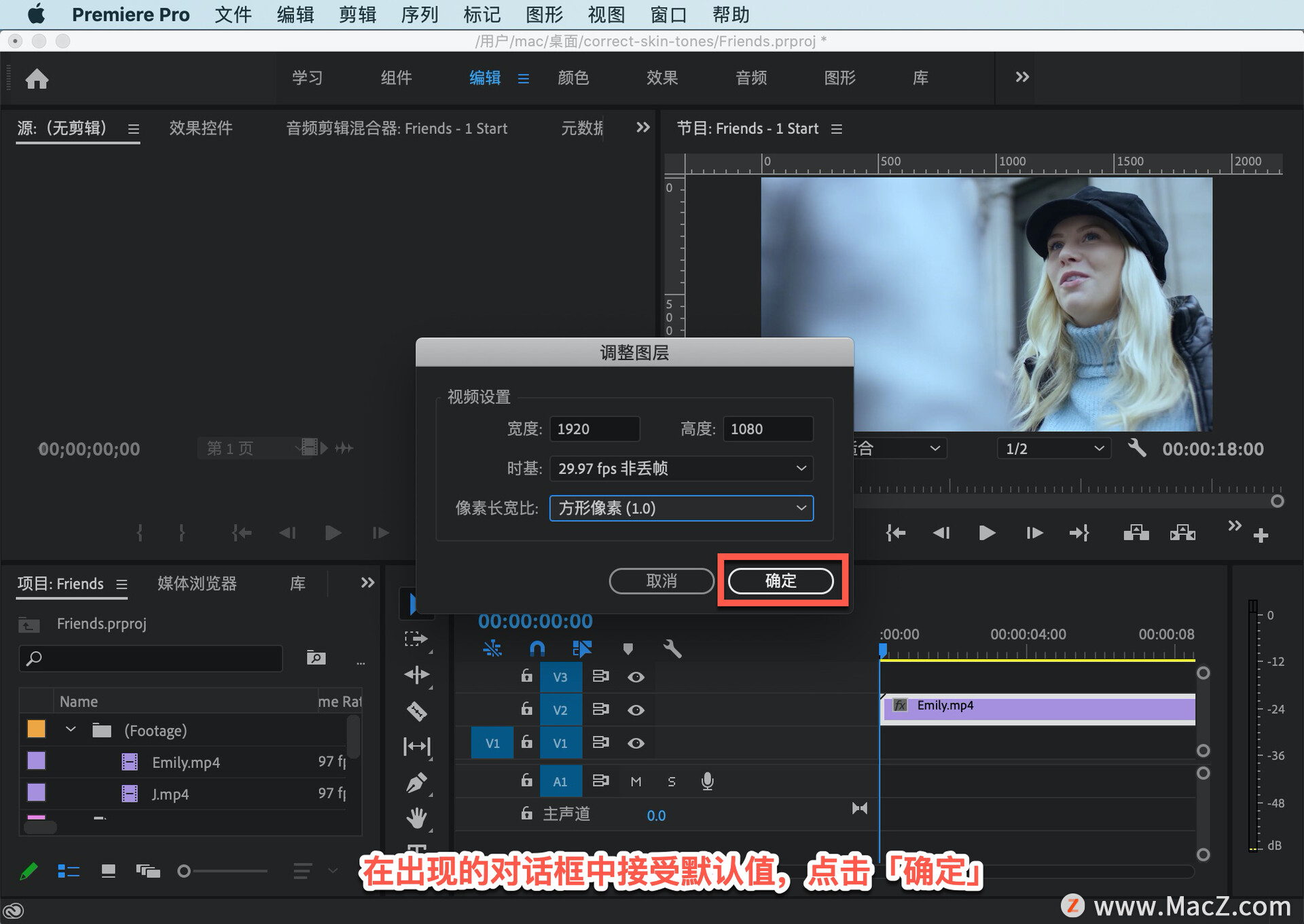Click the Home icon in the top bar
Screen dimensions: 1304x924
37,78
